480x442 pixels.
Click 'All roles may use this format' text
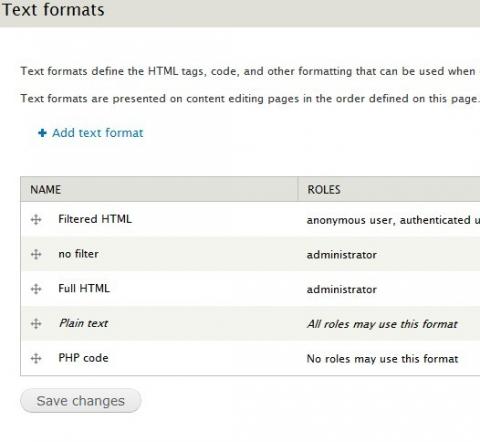click(382, 324)
